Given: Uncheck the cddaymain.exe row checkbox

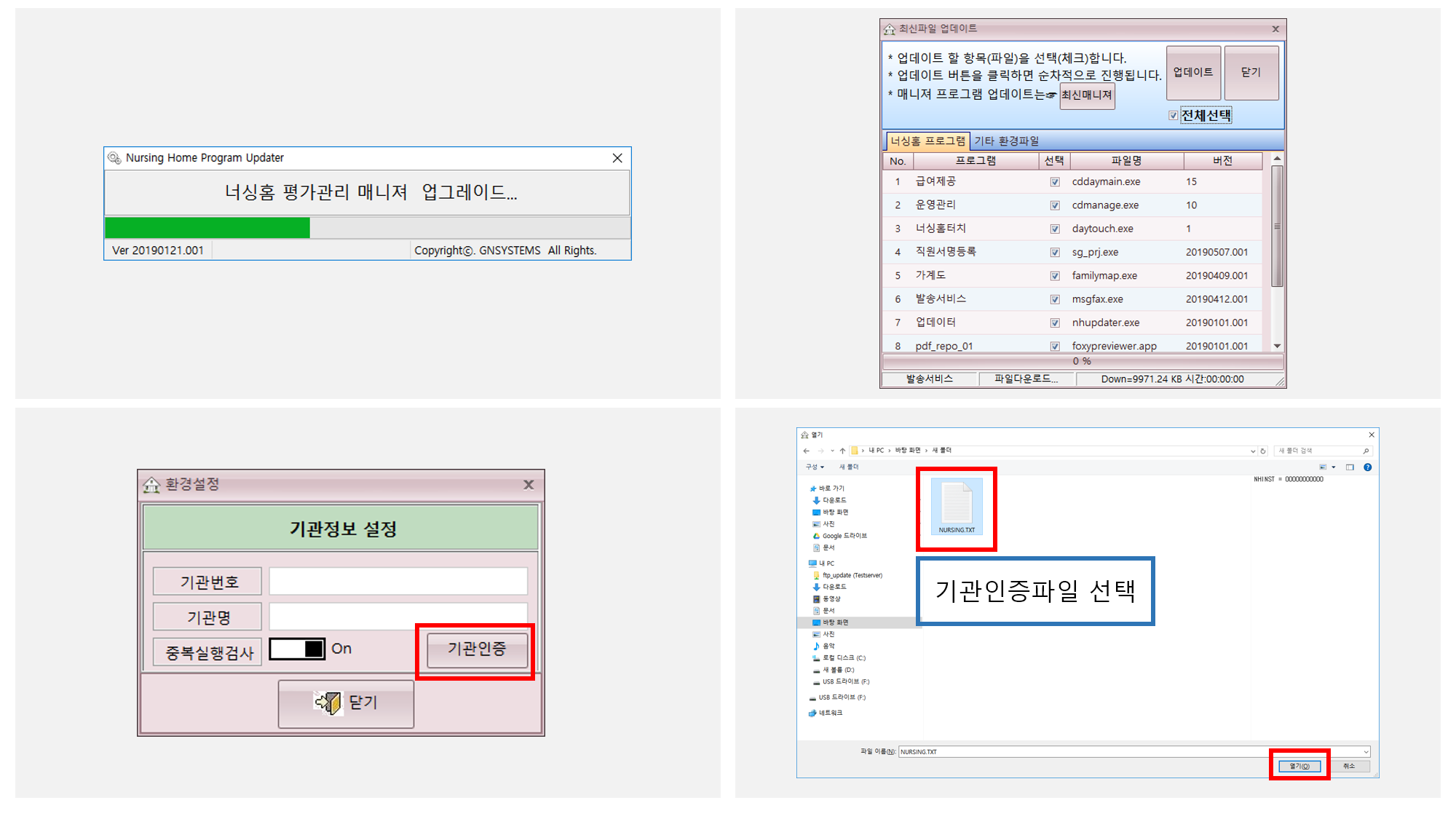Looking at the screenshot, I should pos(1054,182).
